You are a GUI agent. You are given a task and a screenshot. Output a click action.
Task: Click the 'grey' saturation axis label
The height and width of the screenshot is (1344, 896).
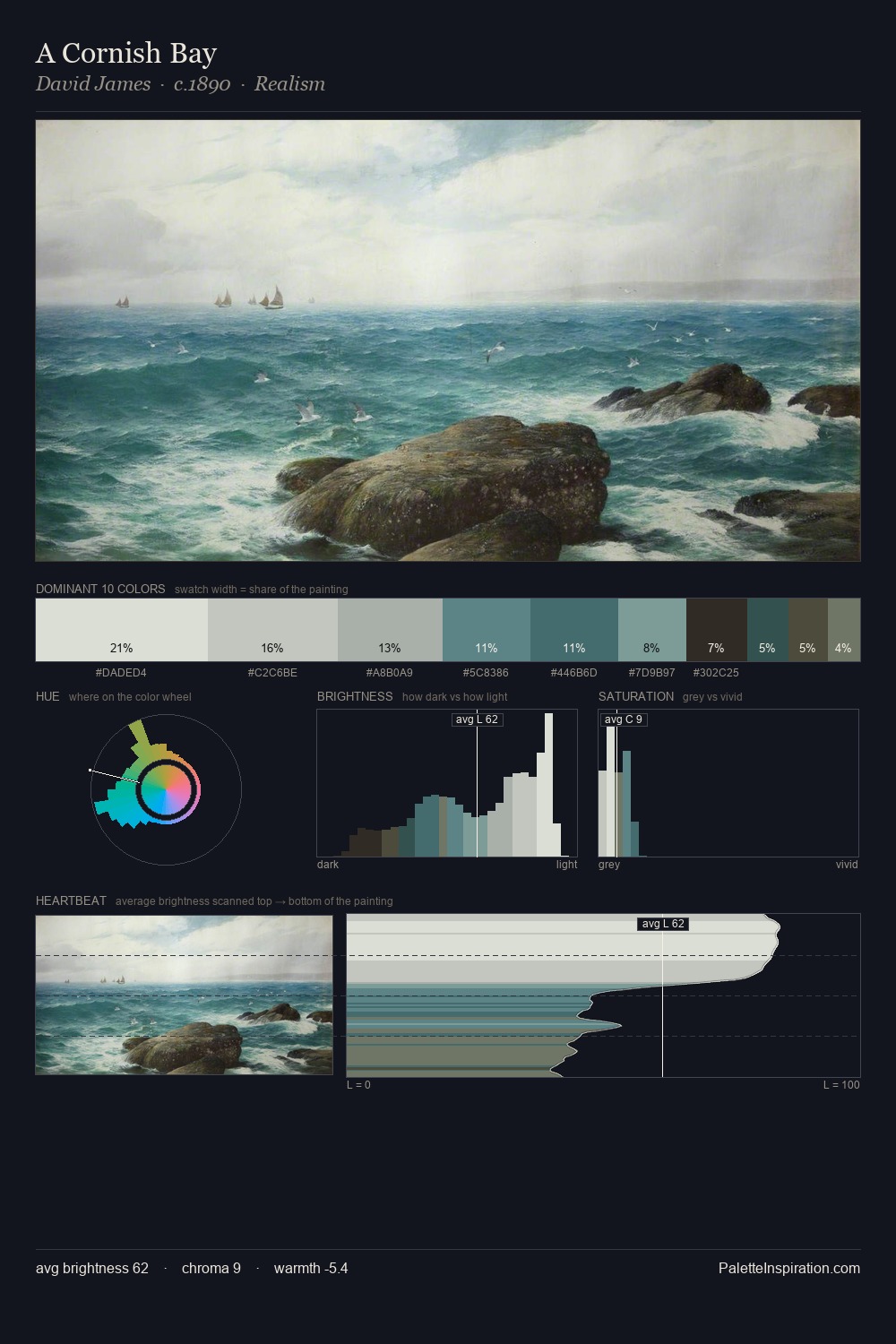[609, 865]
